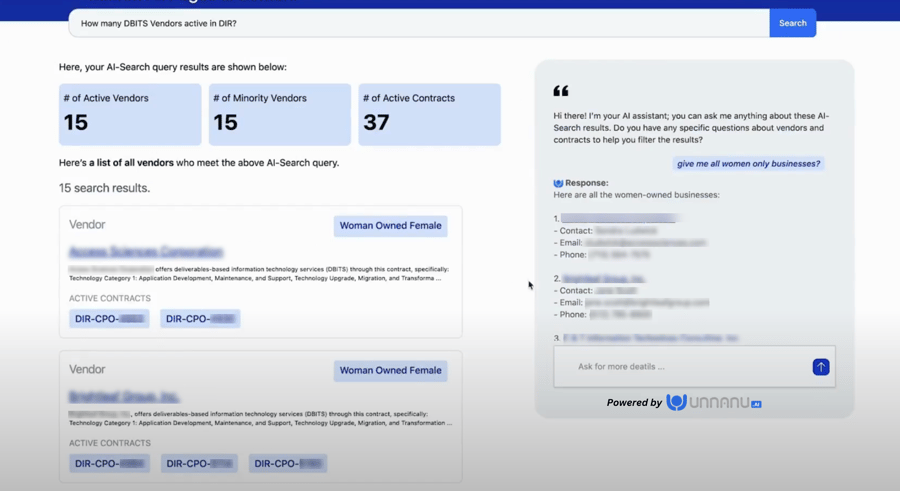The image size is (900, 491).
Task: Click blurred phone of business 2 in chat
Action: point(620,315)
